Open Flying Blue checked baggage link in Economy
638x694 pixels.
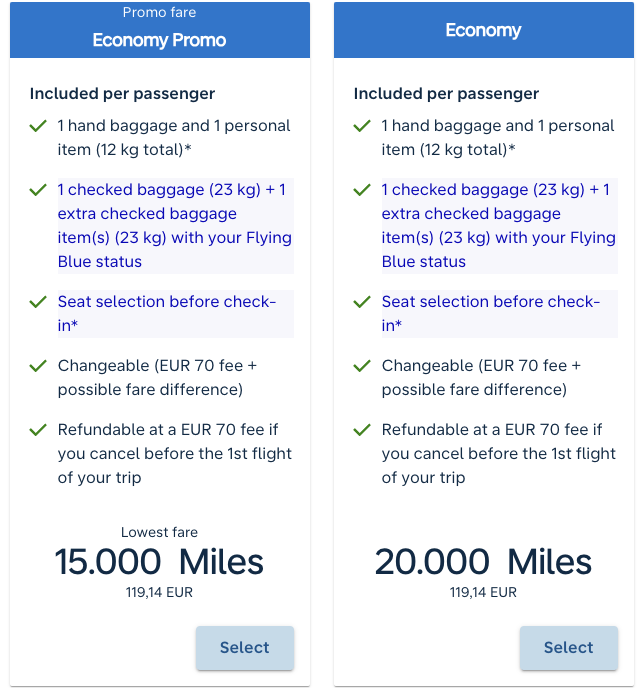498,226
